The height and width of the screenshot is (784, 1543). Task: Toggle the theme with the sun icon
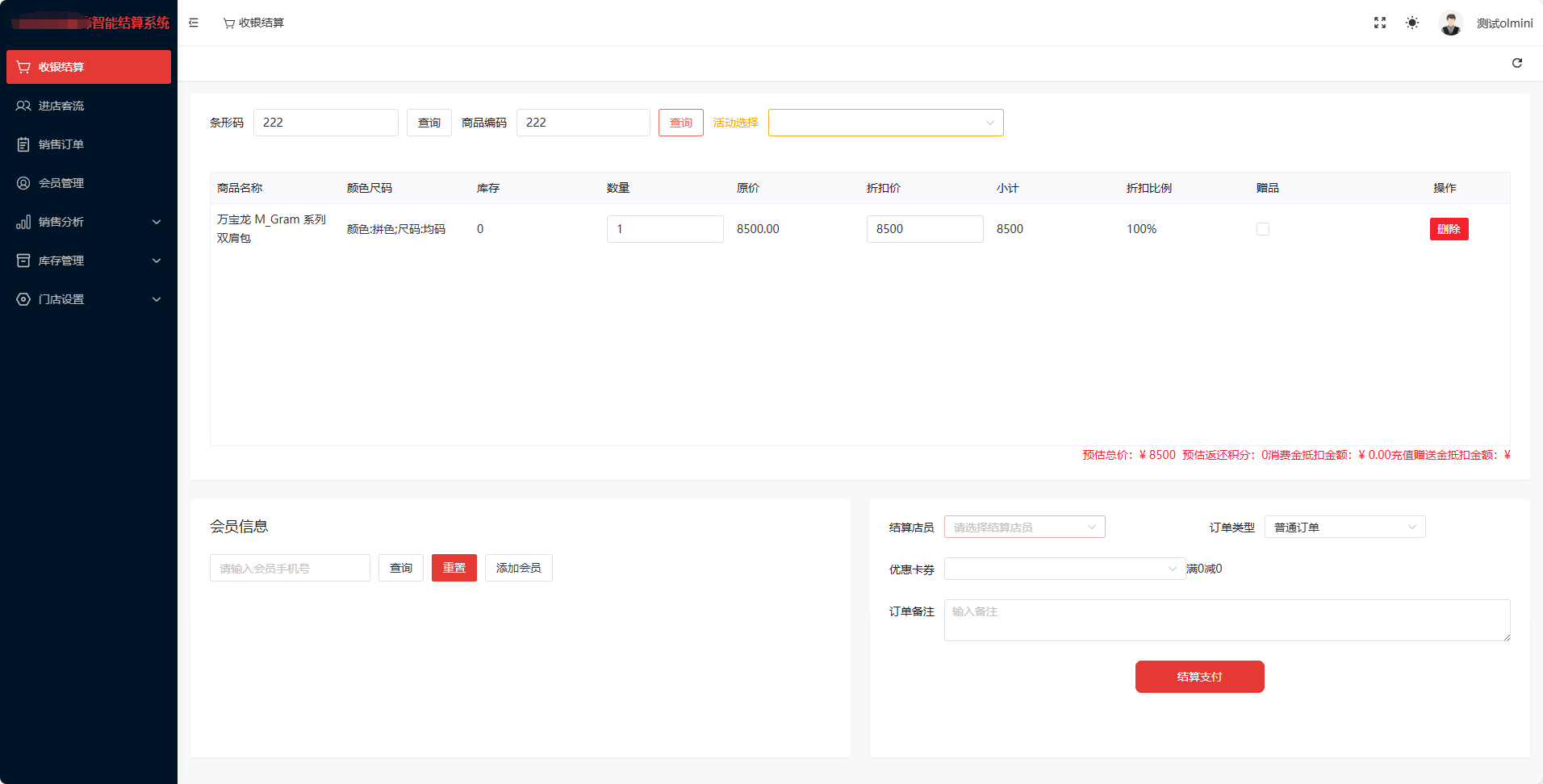[1412, 23]
